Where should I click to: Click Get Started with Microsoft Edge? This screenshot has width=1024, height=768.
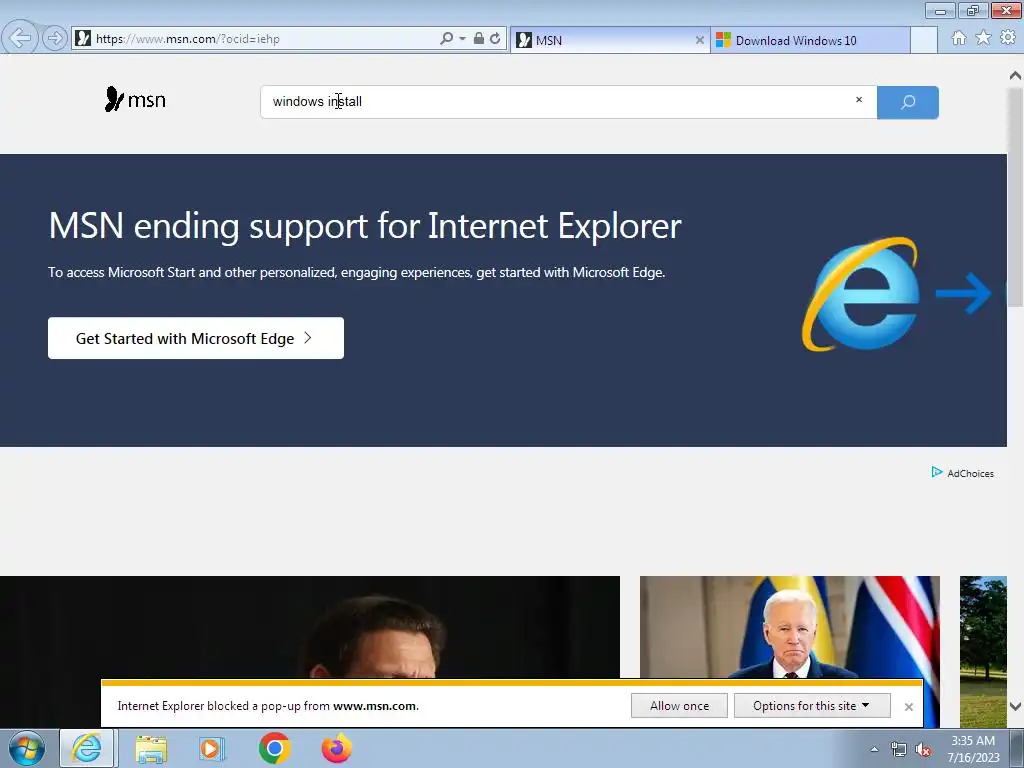196,338
